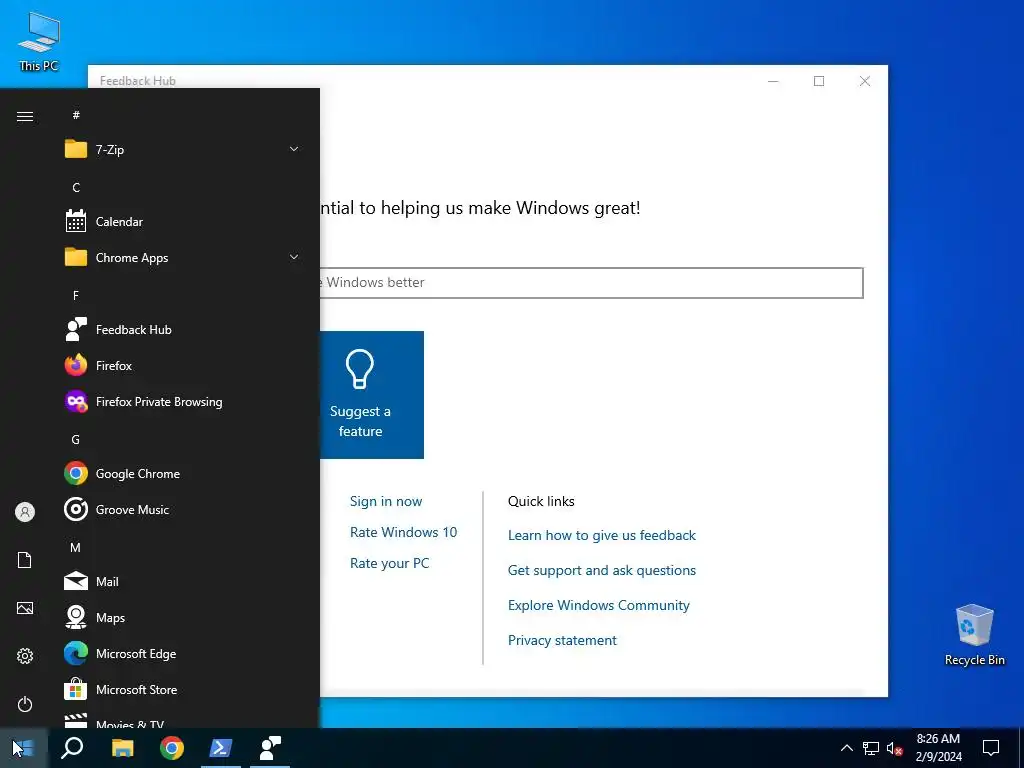Image resolution: width=1024 pixels, height=768 pixels.
Task: Open Microsoft Store from Start menu
Action: point(184,690)
